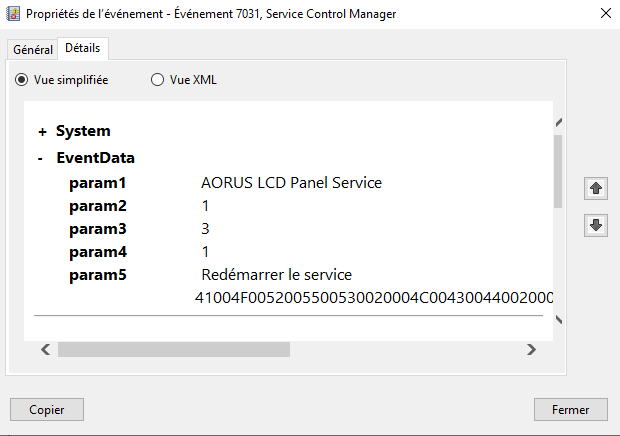Expand the System node
The image size is (620, 436).
pyautogui.click(x=42, y=132)
